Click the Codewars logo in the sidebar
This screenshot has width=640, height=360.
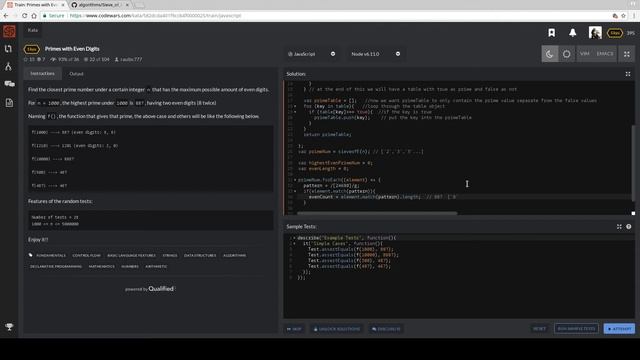coord(9,31)
